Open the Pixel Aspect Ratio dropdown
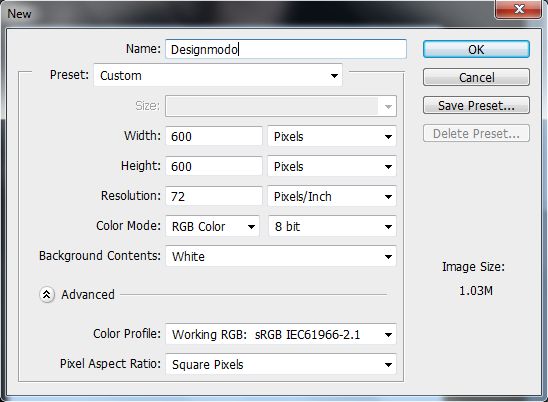This screenshot has height=402, width=548. [x=281, y=365]
